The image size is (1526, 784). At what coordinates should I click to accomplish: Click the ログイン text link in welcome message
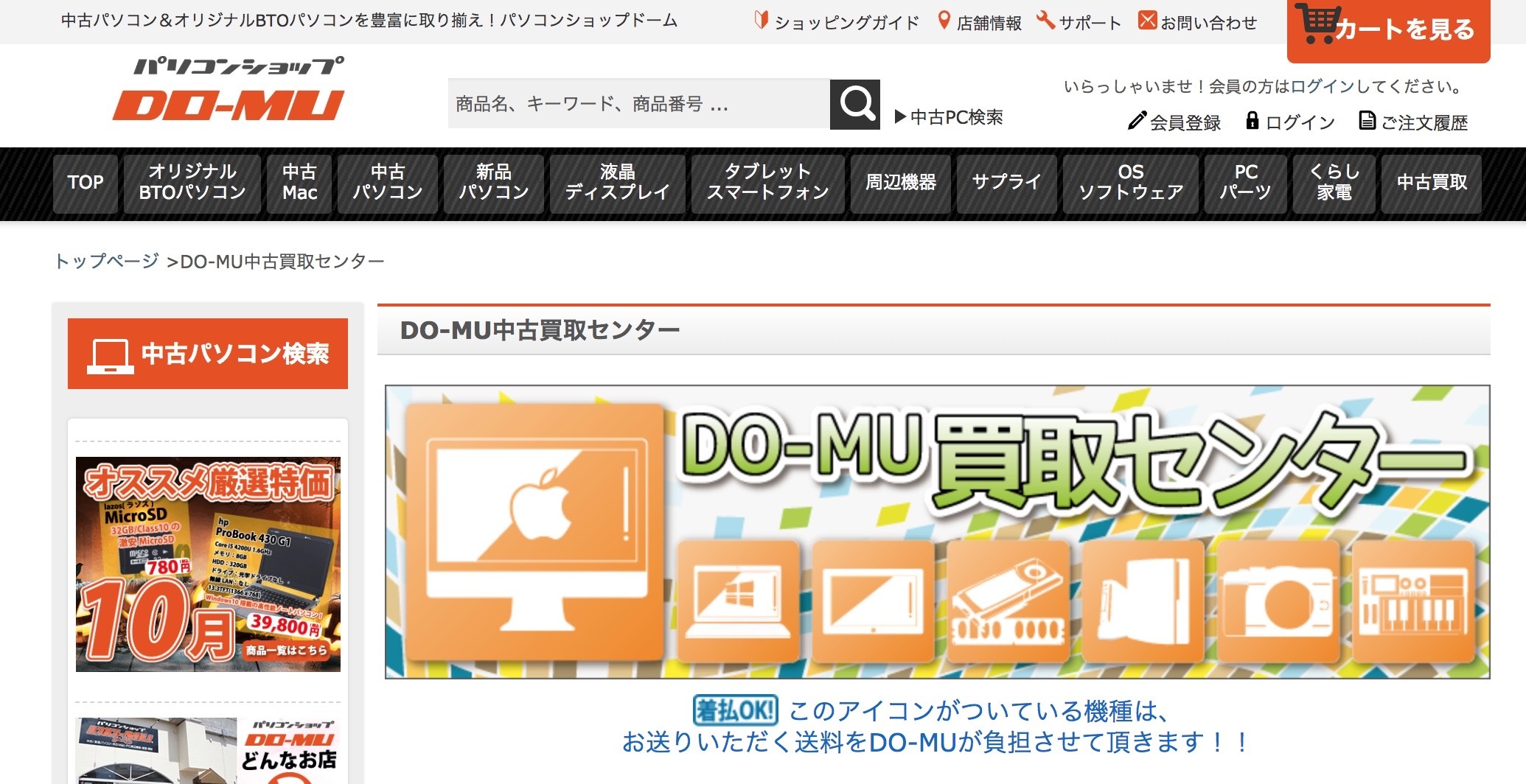(x=1323, y=86)
